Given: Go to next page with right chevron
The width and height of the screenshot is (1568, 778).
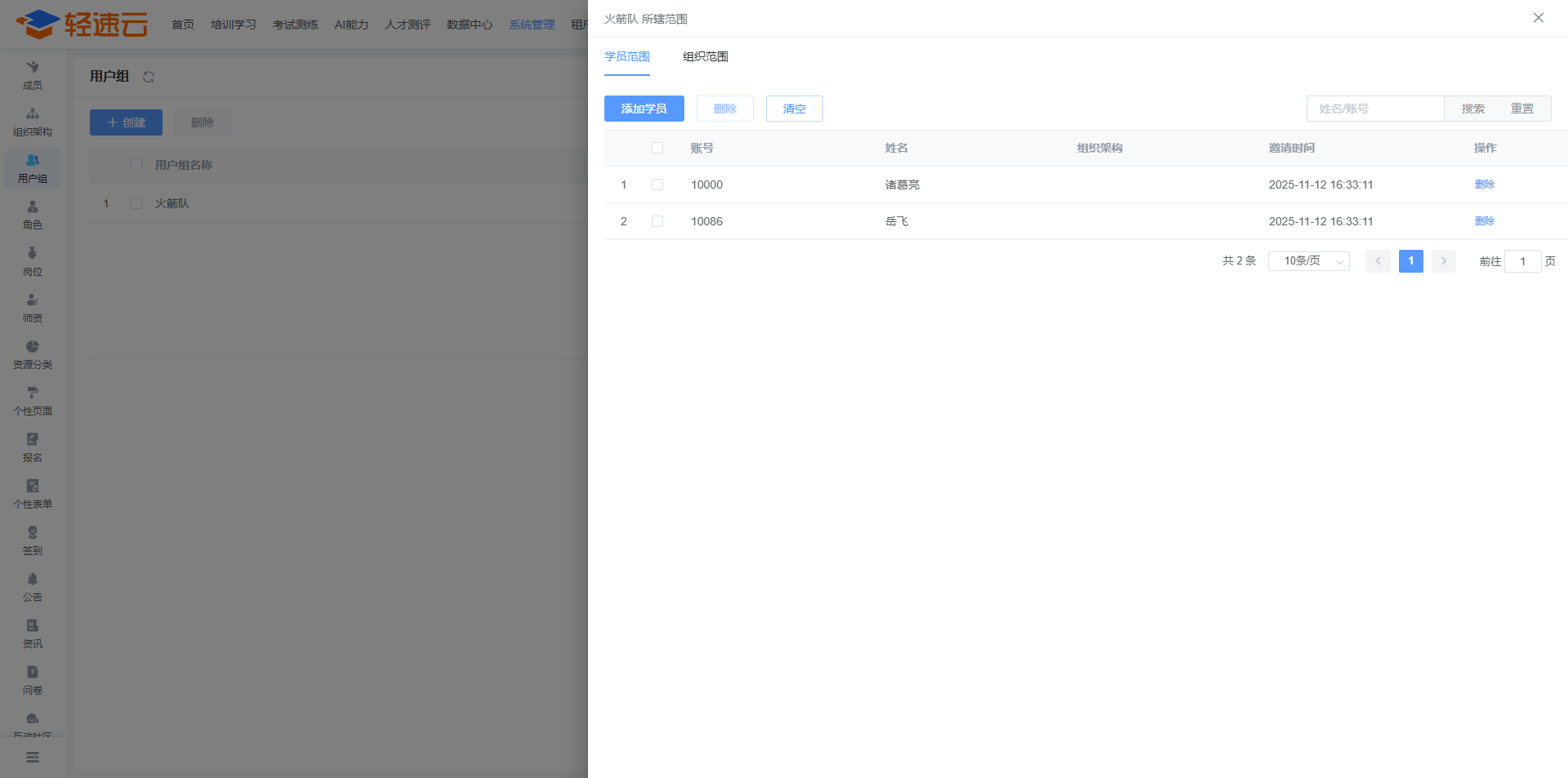Looking at the screenshot, I should [x=1443, y=261].
